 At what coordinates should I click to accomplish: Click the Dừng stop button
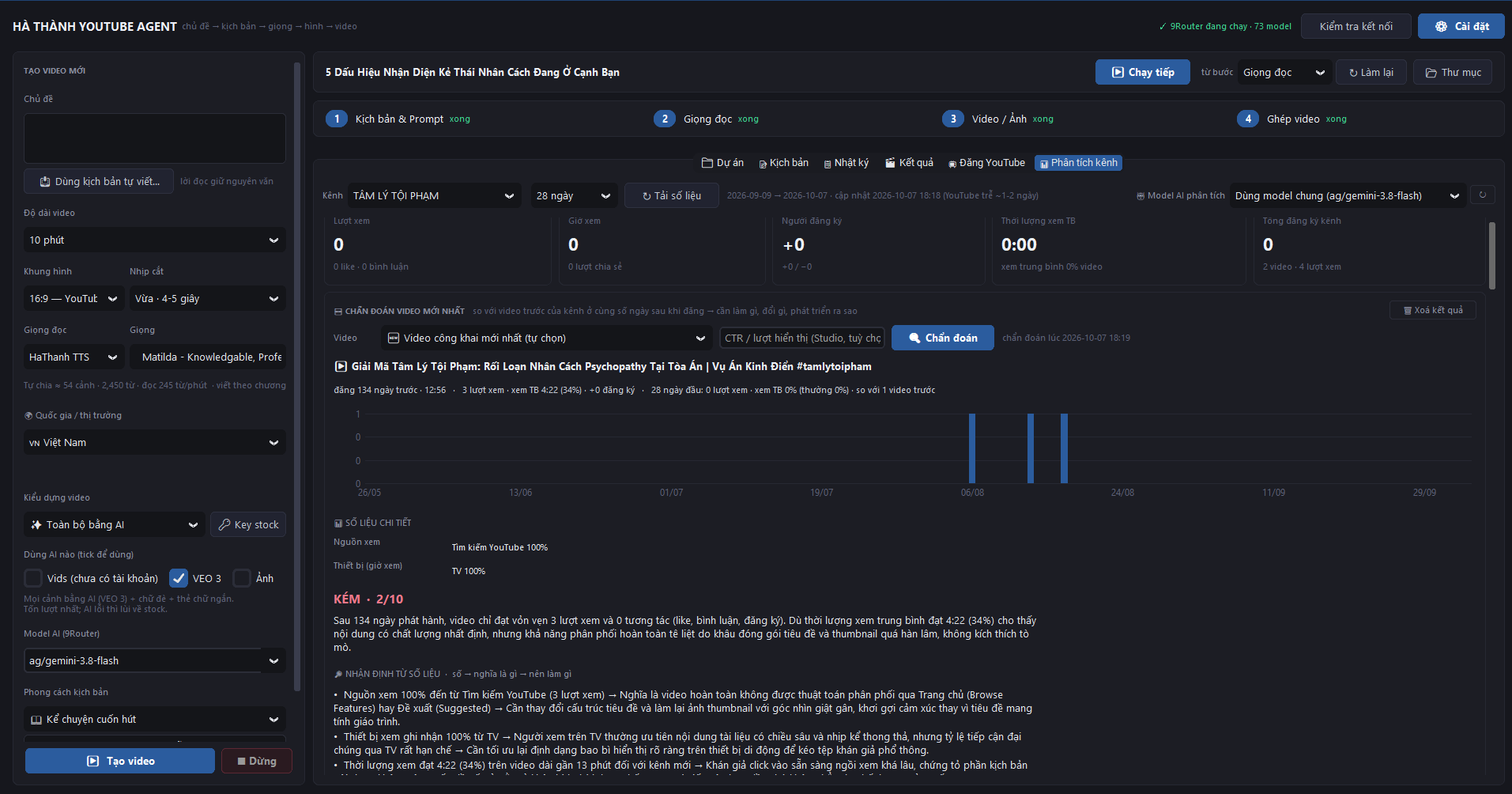click(x=257, y=761)
